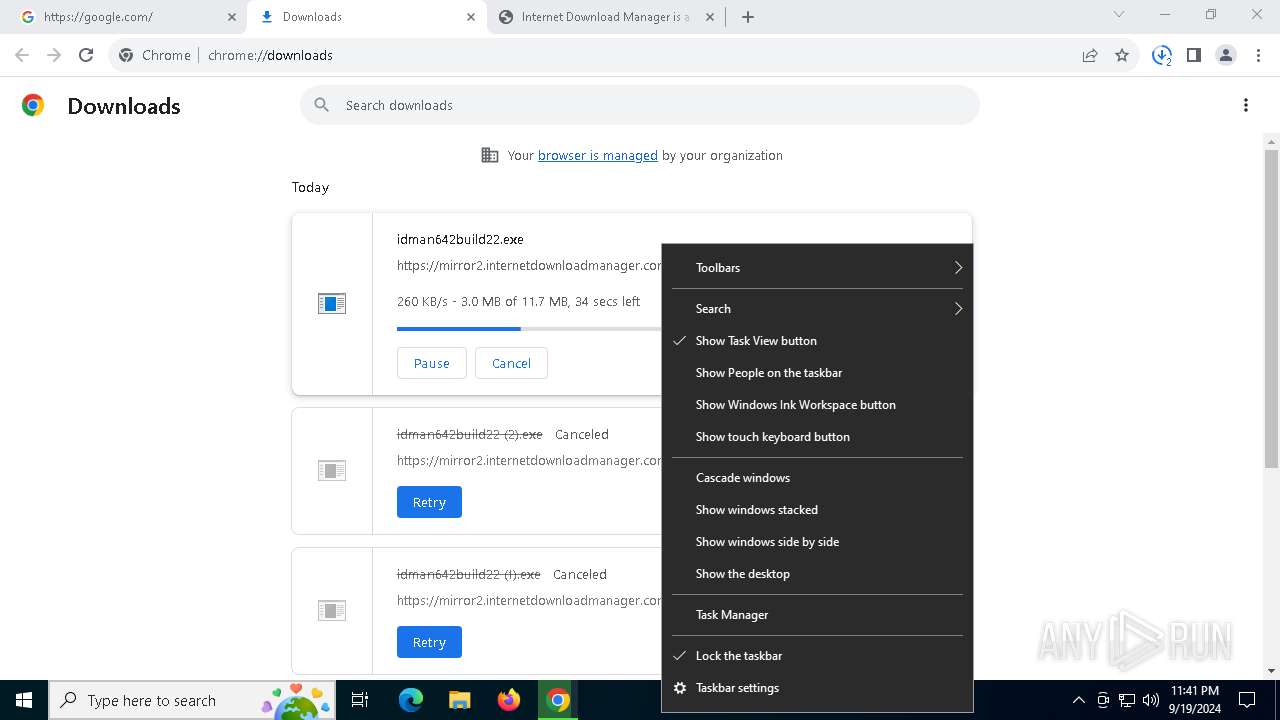Open the Chrome profile avatar
The width and height of the screenshot is (1280, 720).
tap(1226, 55)
